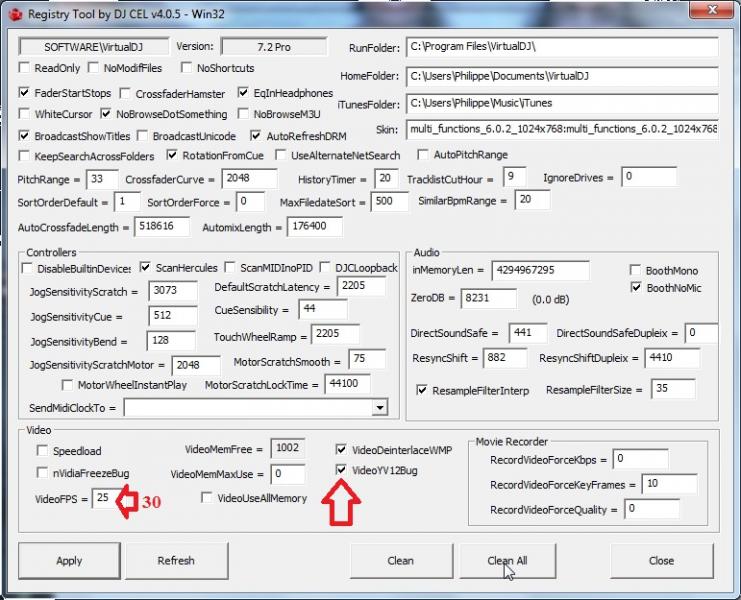Toggle RotationFromCue checkbox
This screenshot has height=600, width=741.
click(172, 155)
